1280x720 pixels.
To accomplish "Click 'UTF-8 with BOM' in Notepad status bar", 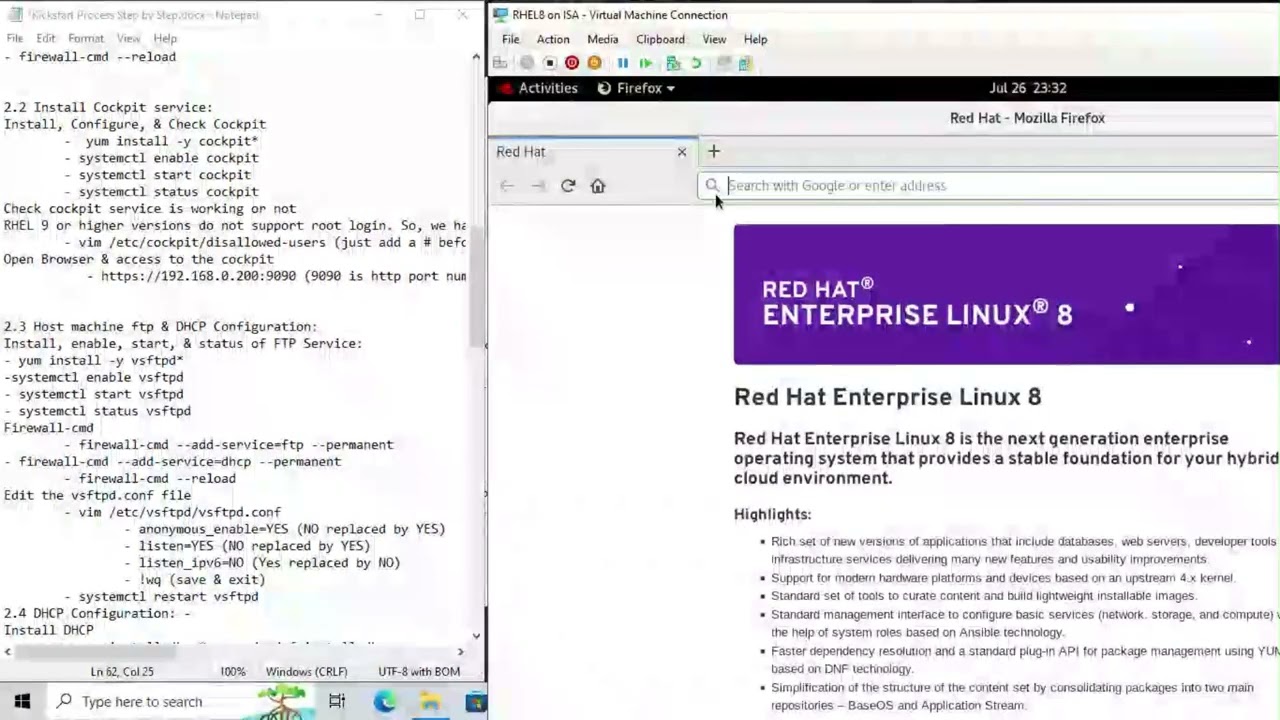I will (x=419, y=672).
